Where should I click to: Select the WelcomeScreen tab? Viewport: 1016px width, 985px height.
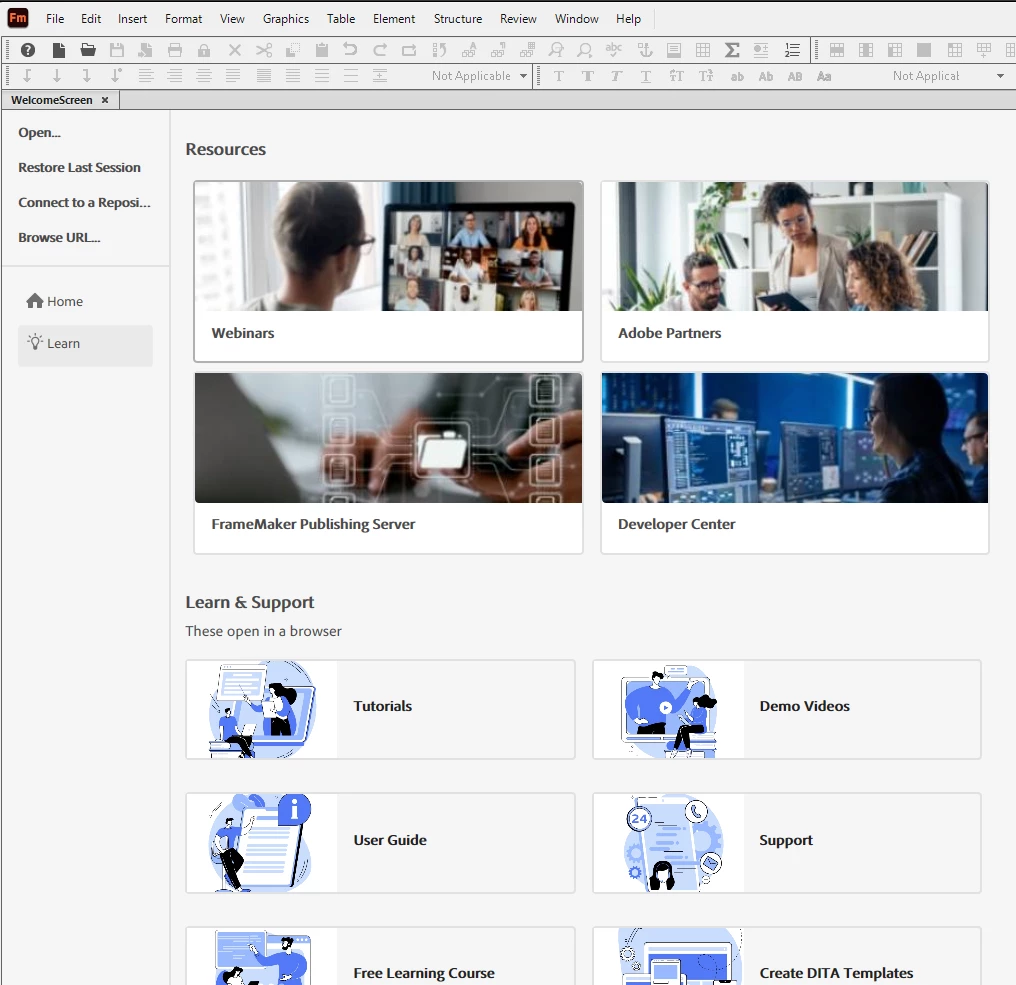coord(52,100)
